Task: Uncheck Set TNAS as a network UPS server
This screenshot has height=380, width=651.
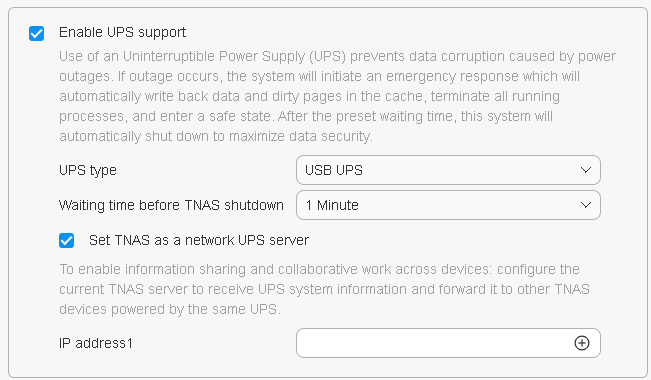Action: (66, 240)
